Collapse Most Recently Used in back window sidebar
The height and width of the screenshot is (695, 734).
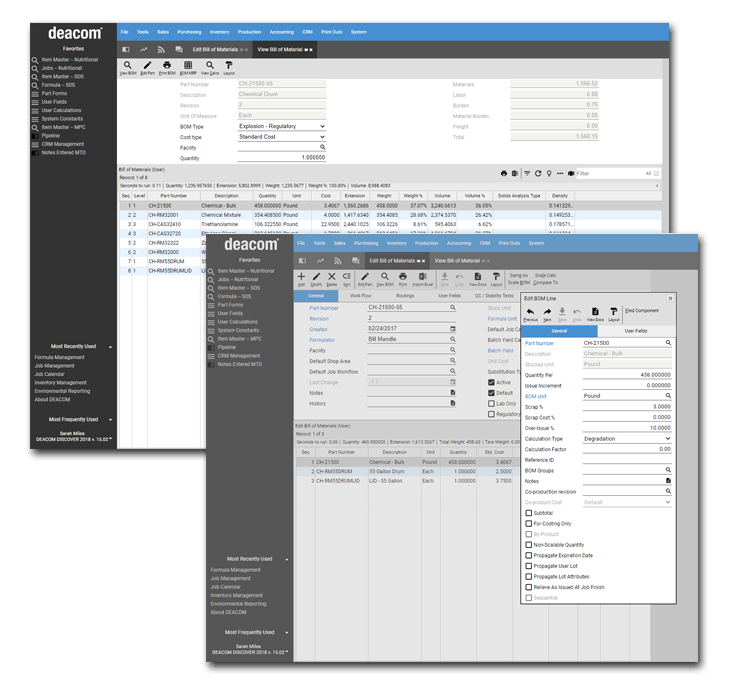[110, 347]
